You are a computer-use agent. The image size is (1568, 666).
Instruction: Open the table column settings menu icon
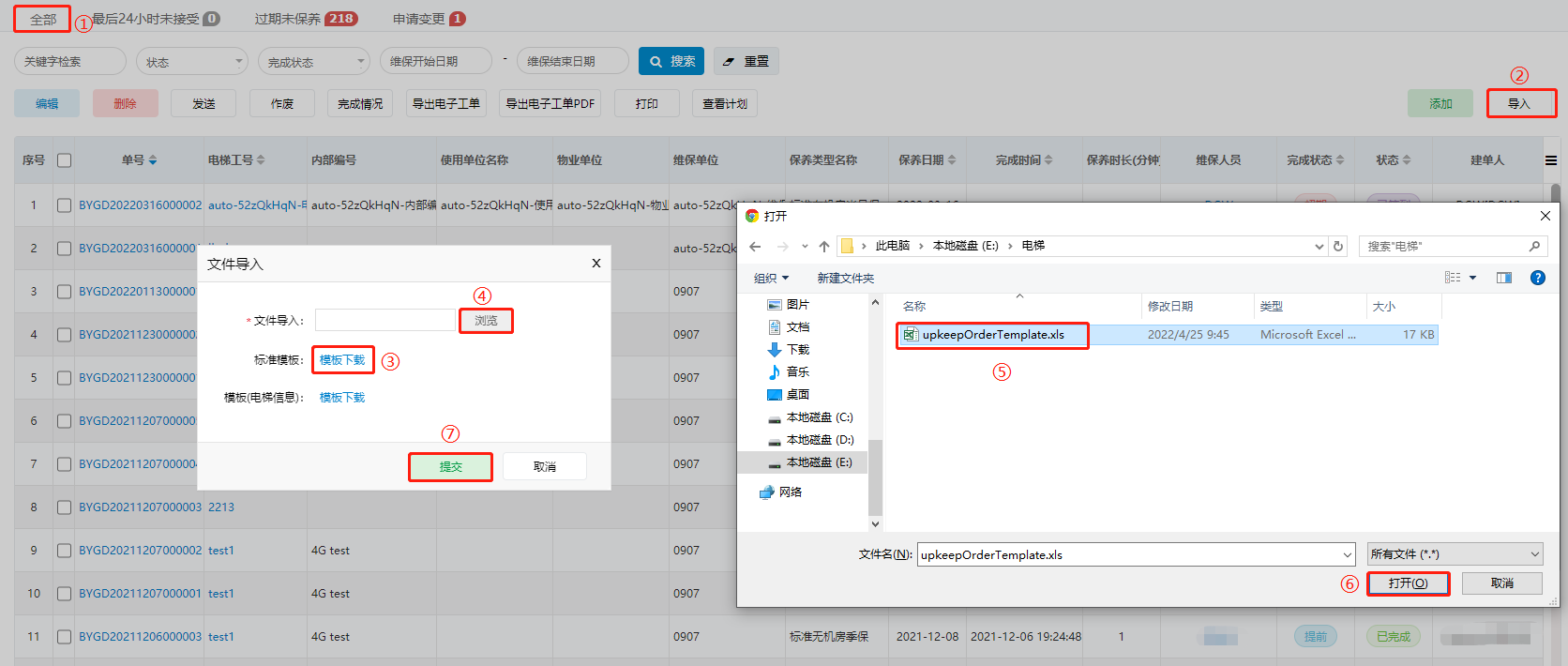point(1551,160)
